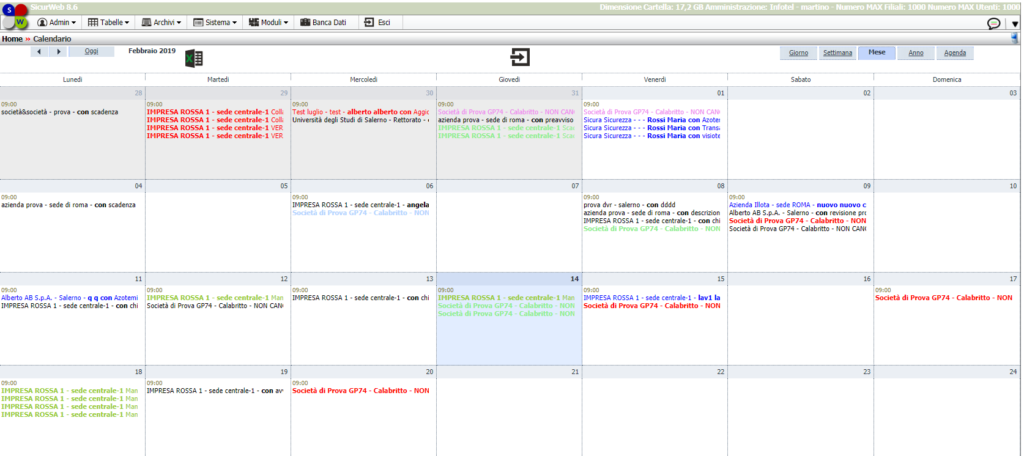Click day number 16

(867, 279)
